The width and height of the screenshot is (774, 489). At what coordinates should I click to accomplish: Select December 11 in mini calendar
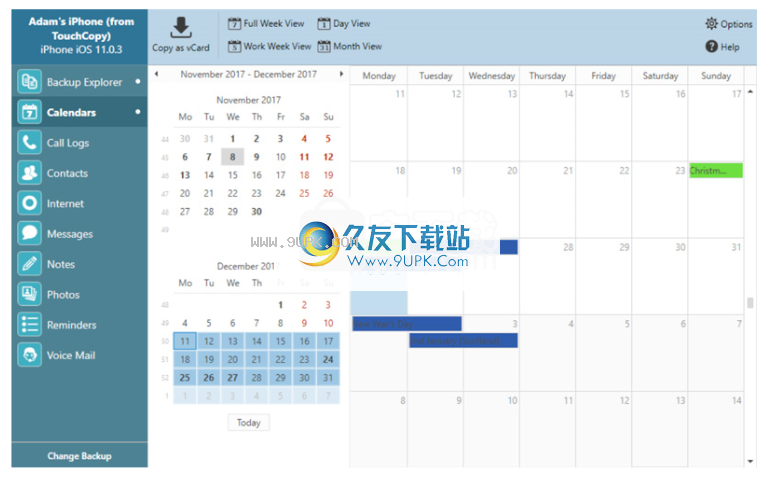pos(185,341)
